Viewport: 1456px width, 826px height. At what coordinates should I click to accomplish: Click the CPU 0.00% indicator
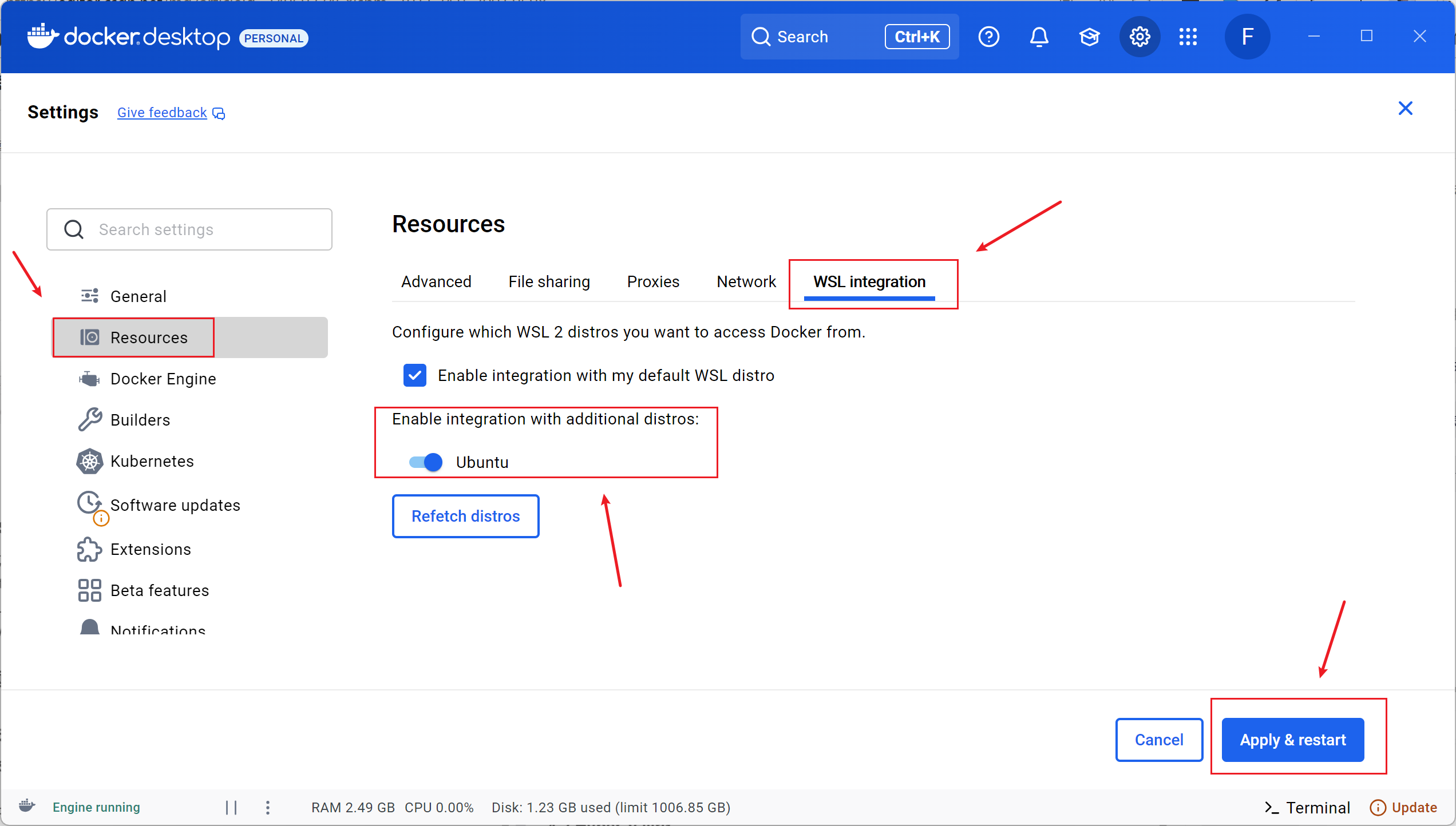pos(439,807)
